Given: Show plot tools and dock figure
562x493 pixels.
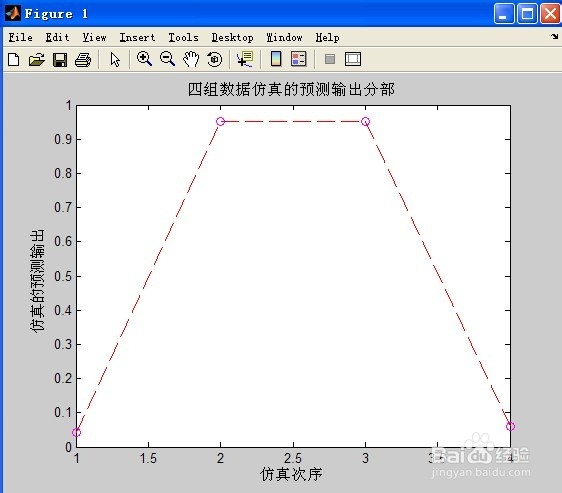Looking at the screenshot, I should pos(353,59).
